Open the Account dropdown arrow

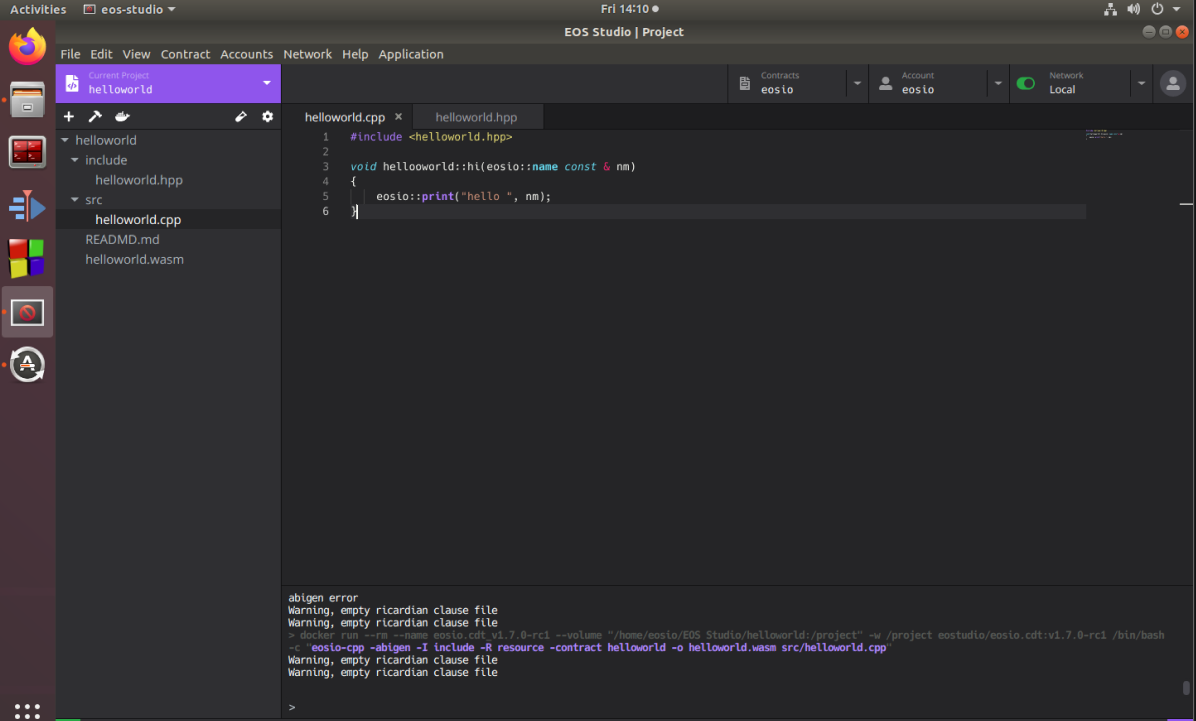click(x=998, y=83)
